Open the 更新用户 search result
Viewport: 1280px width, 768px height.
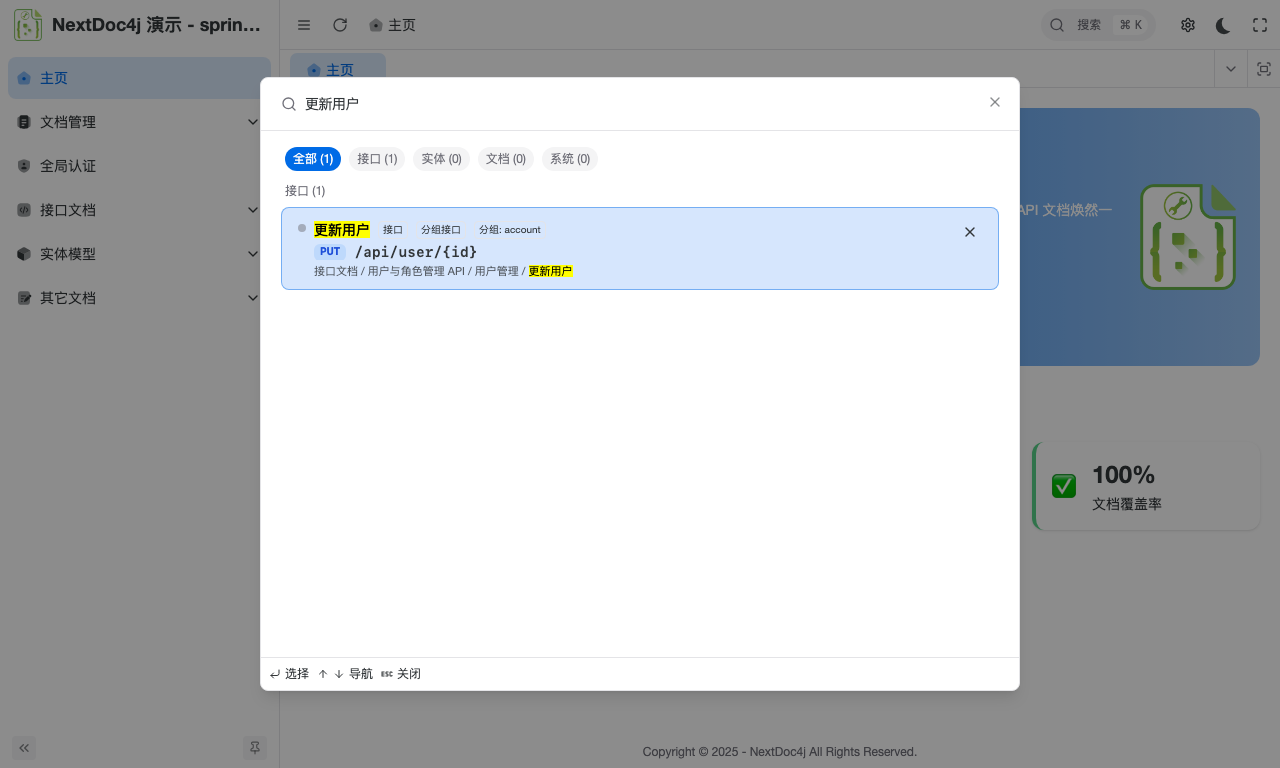(x=640, y=249)
